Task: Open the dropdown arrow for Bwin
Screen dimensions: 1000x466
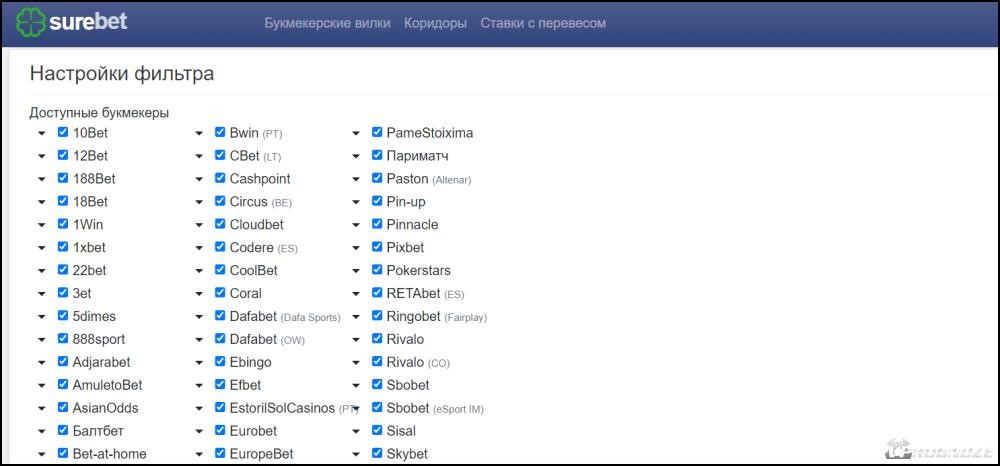Action: tap(199, 134)
